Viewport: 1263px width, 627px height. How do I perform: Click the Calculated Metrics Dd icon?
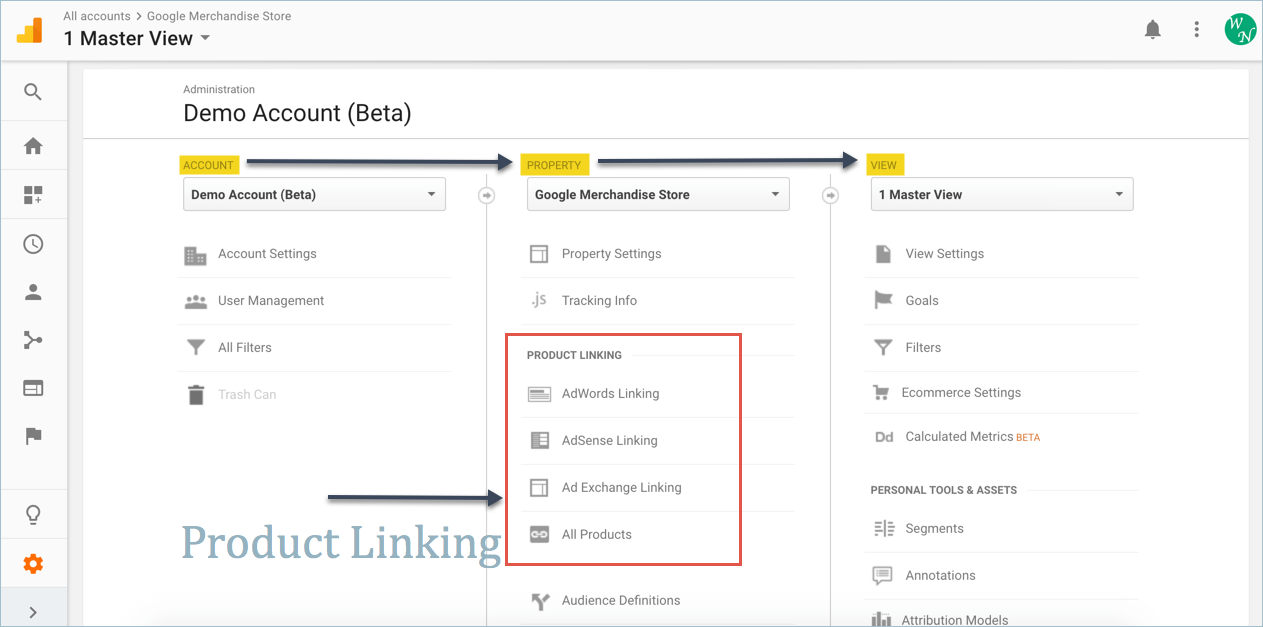(884, 437)
